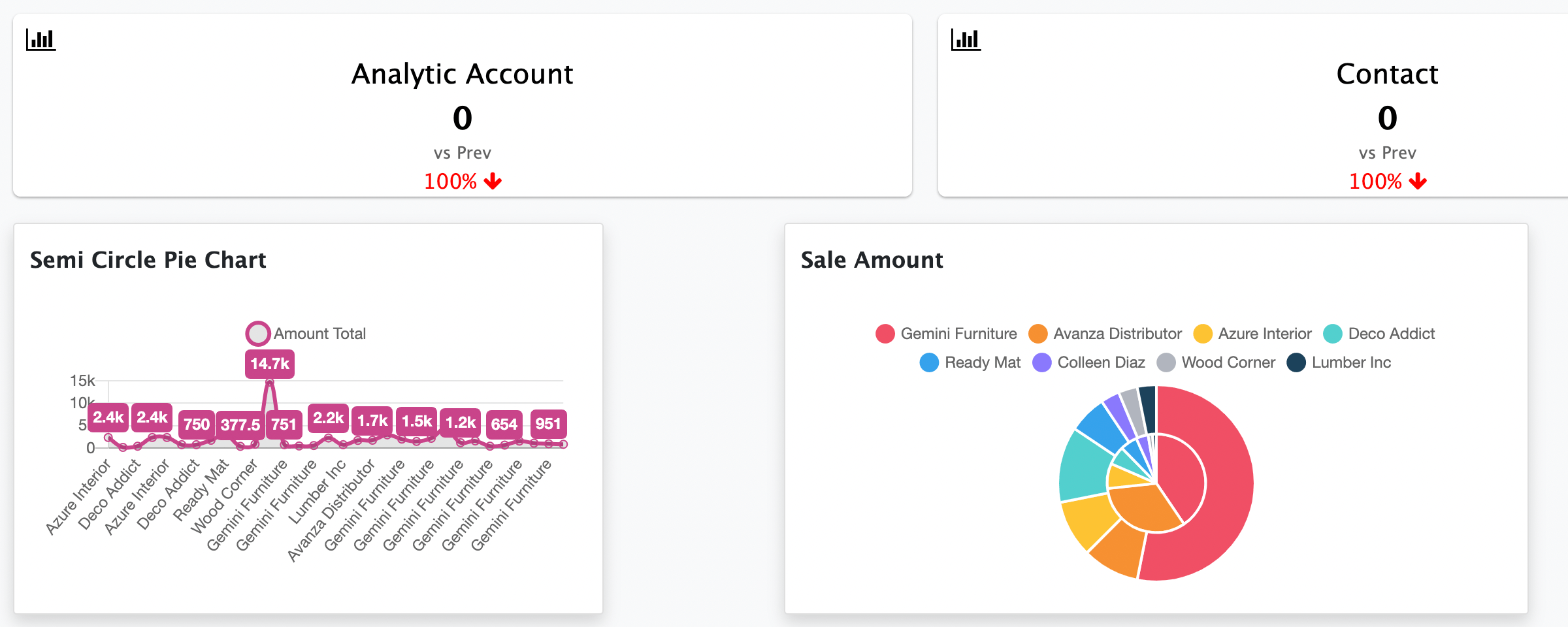1568x627 pixels.
Task: Open the Analytic Account KPI card title
Action: (462, 74)
